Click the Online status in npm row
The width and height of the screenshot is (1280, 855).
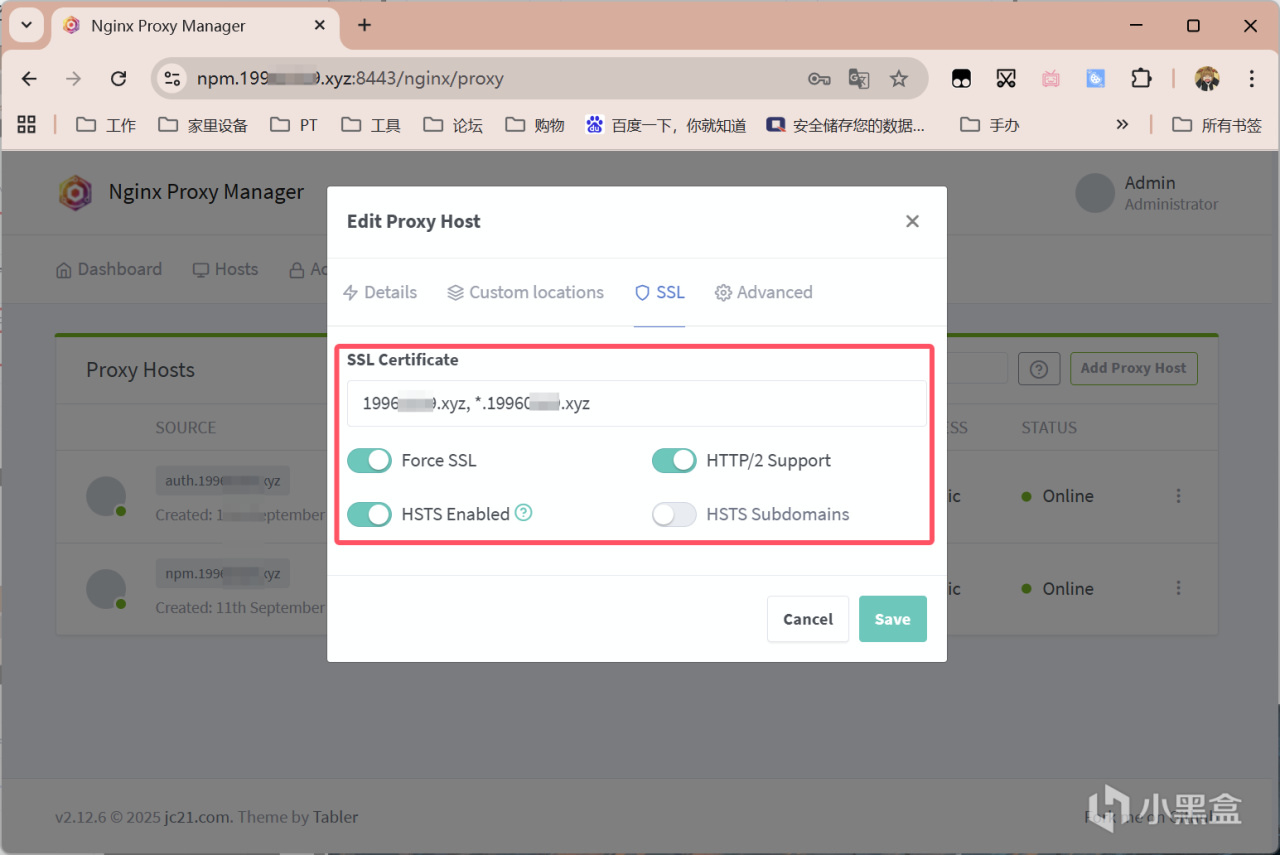1058,589
